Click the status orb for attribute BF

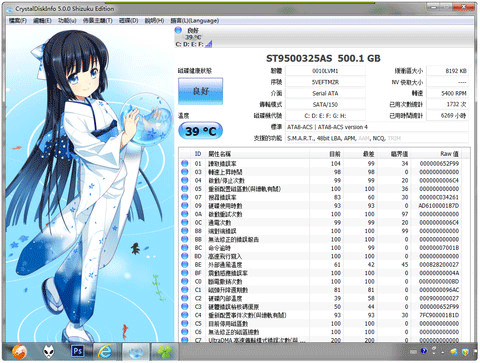[x=184, y=273]
